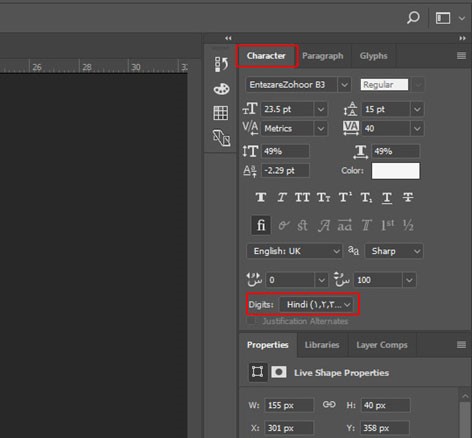Click the font size 23.5 pt field
The height and width of the screenshot is (438, 472).
[x=287, y=109]
